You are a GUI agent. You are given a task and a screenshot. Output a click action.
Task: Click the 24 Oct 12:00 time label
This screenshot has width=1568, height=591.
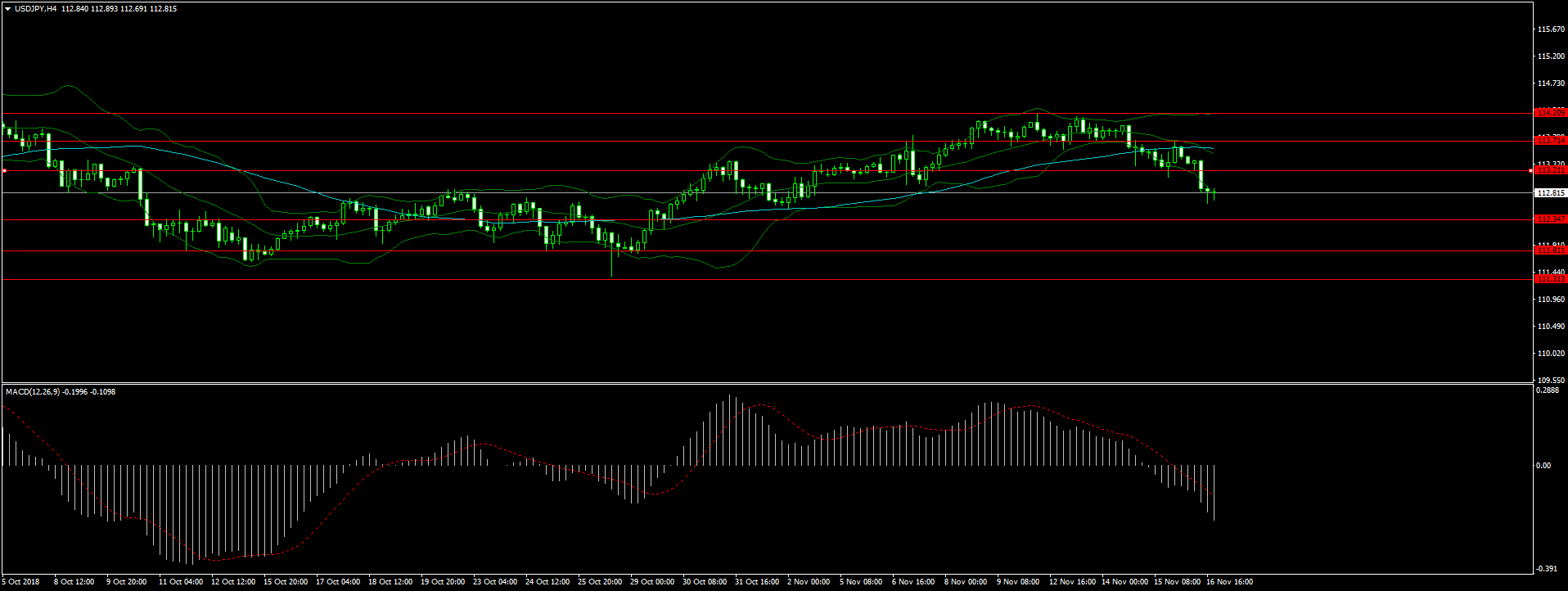pyautogui.click(x=547, y=582)
